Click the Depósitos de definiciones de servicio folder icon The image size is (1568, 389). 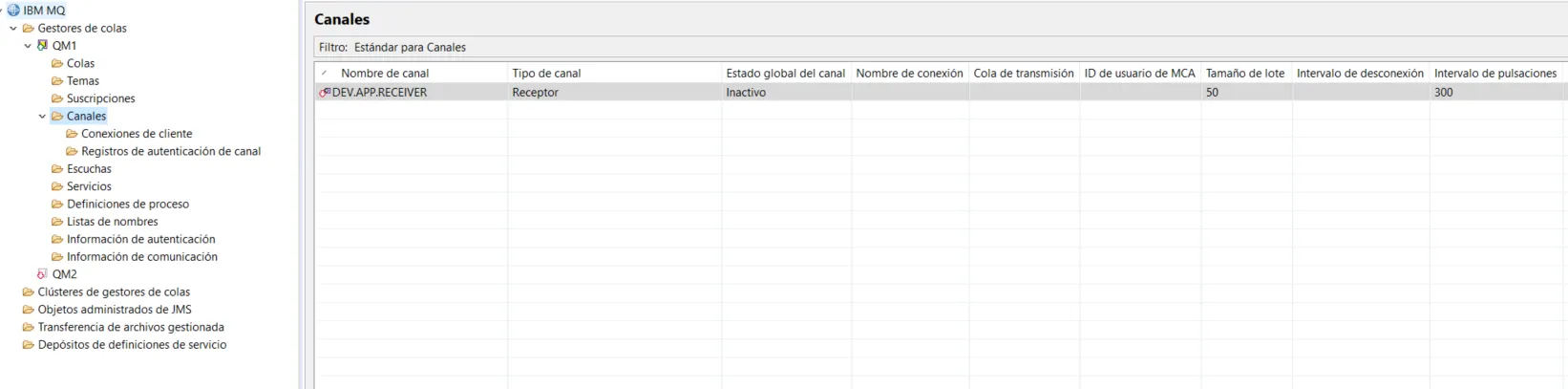29,345
